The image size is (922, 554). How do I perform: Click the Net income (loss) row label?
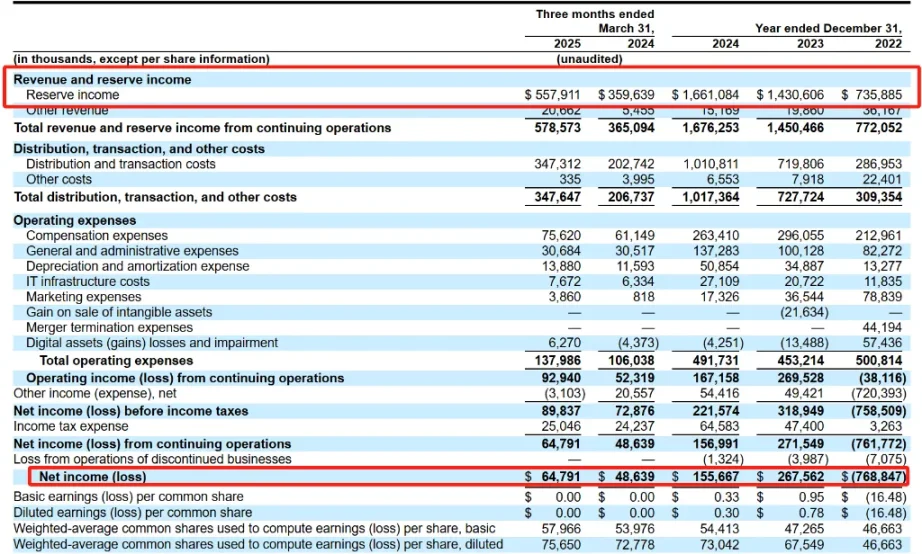pyautogui.click(x=92, y=476)
